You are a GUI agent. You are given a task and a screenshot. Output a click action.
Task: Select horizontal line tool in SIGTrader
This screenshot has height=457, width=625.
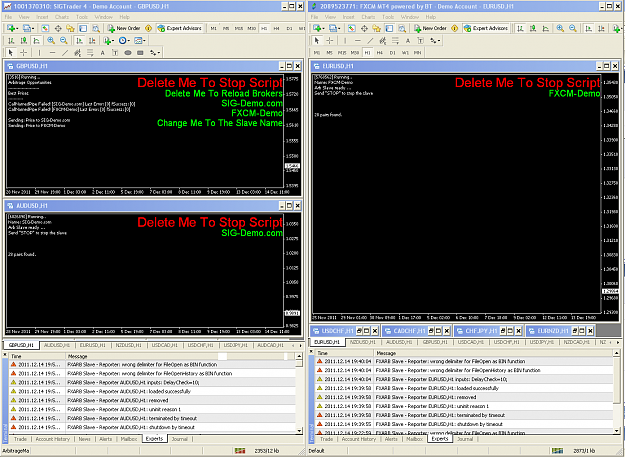point(52,53)
